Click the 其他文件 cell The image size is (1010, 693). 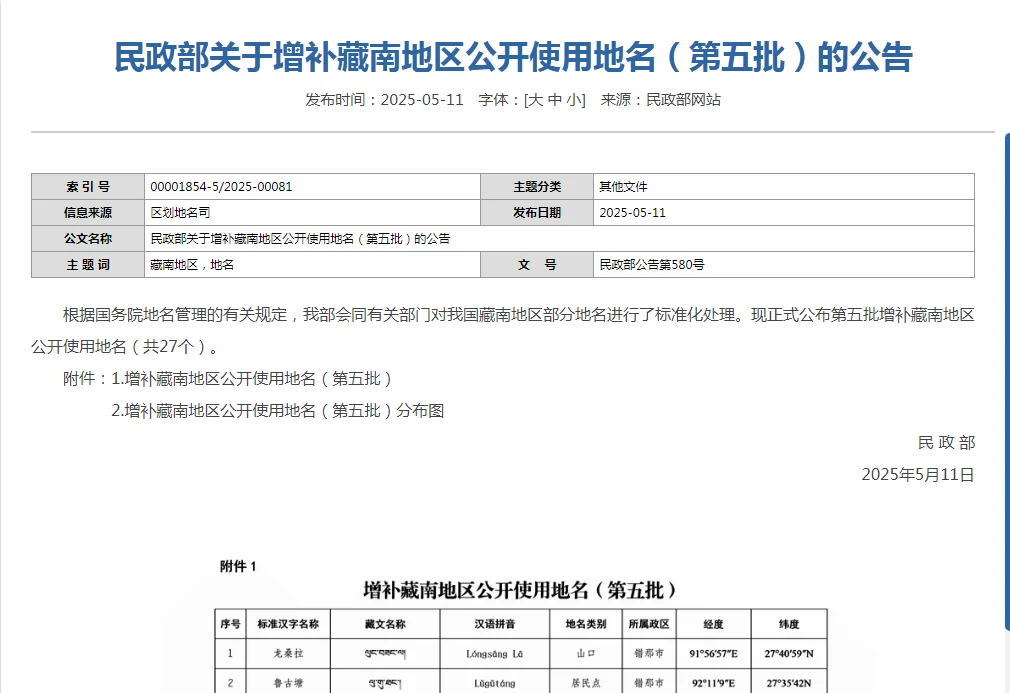click(x=784, y=187)
